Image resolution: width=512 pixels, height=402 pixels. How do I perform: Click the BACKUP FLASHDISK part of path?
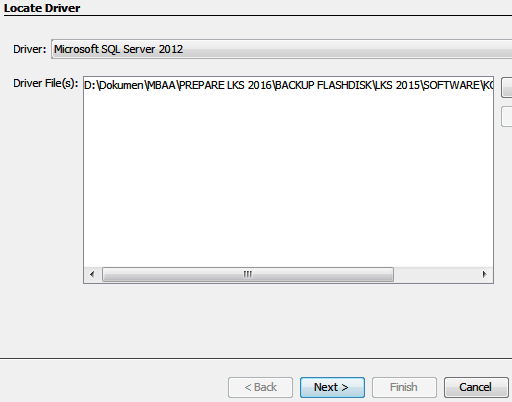pos(323,85)
